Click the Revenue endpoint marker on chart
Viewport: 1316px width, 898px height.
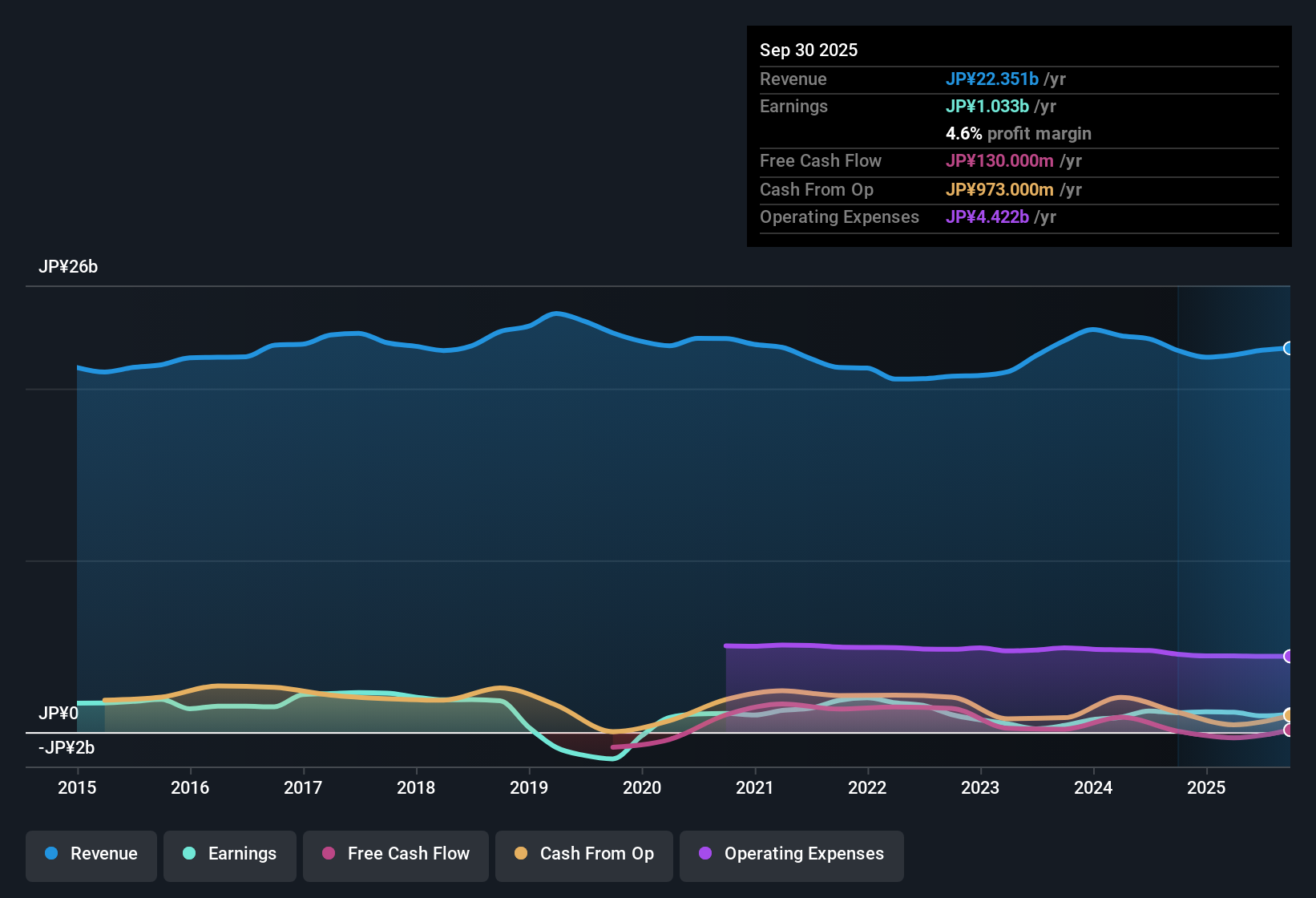pyautogui.click(x=1289, y=349)
